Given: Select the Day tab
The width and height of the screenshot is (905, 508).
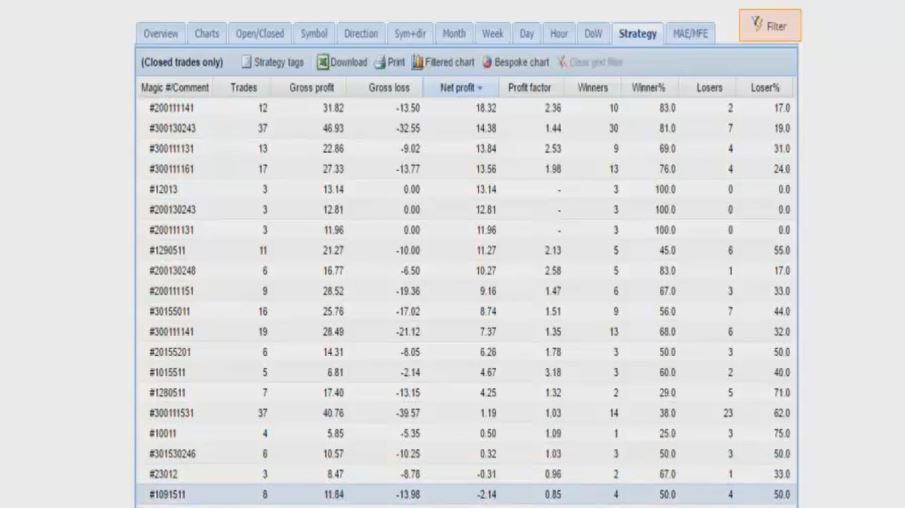Looking at the screenshot, I should point(526,33).
